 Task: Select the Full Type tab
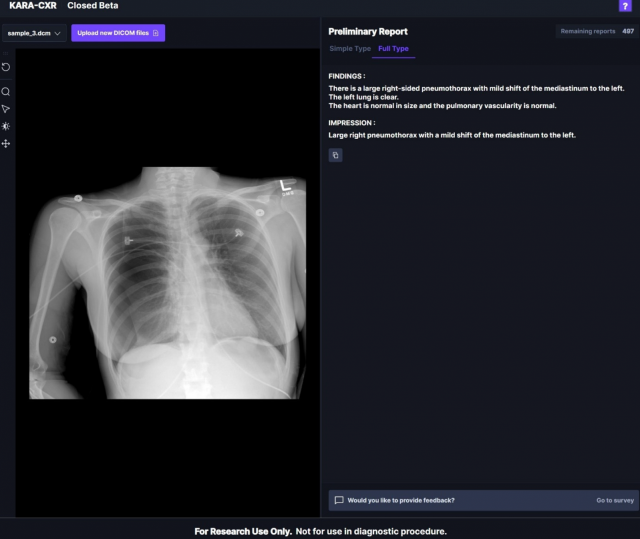click(393, 48)
